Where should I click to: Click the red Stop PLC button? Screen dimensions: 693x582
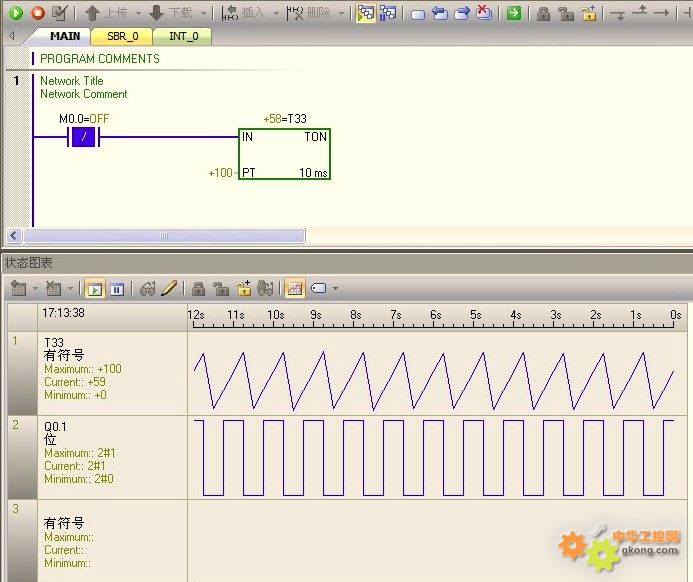pos(37,13)
